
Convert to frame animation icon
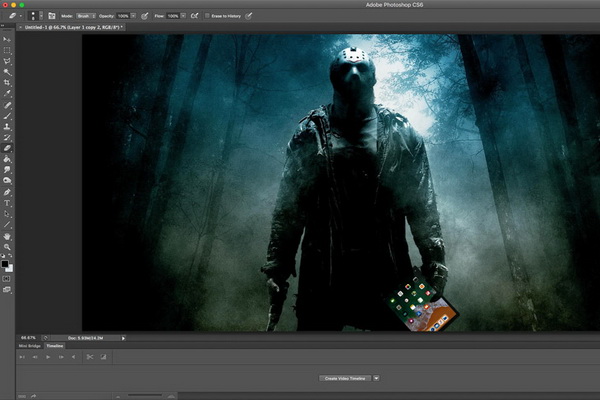(x=22, y=397)
